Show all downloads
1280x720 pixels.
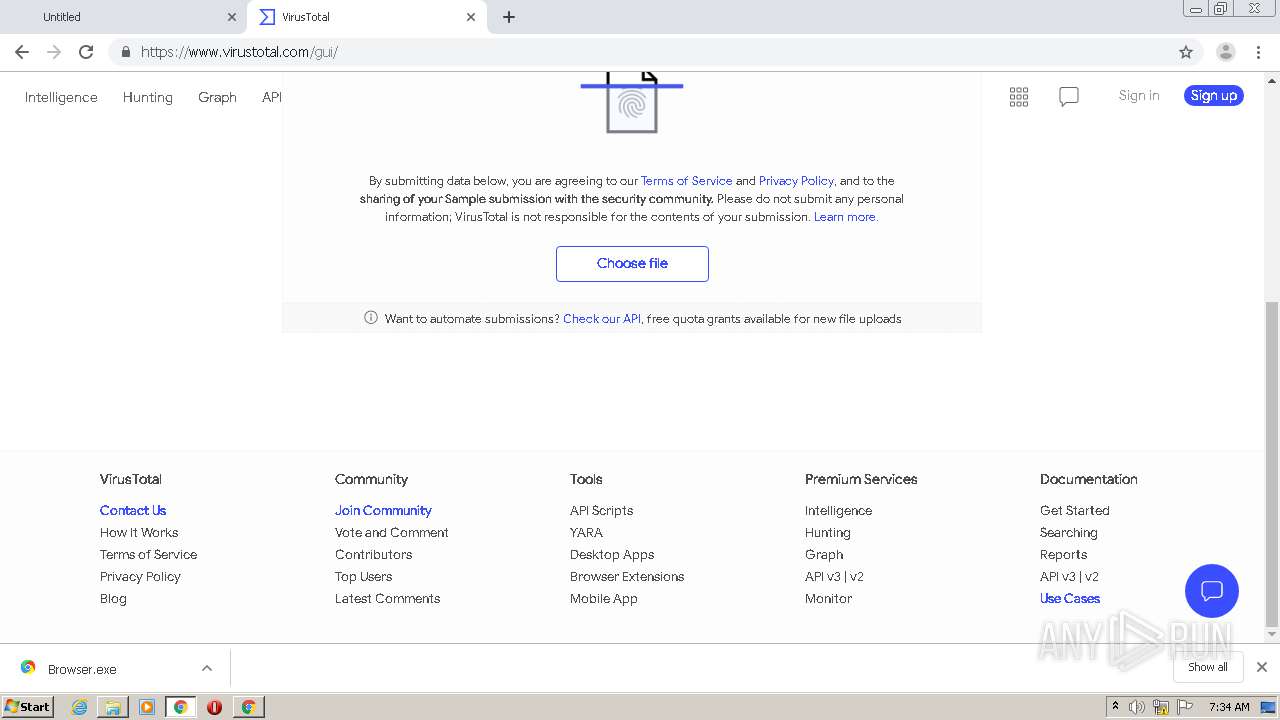click(x=1208, y=667)
